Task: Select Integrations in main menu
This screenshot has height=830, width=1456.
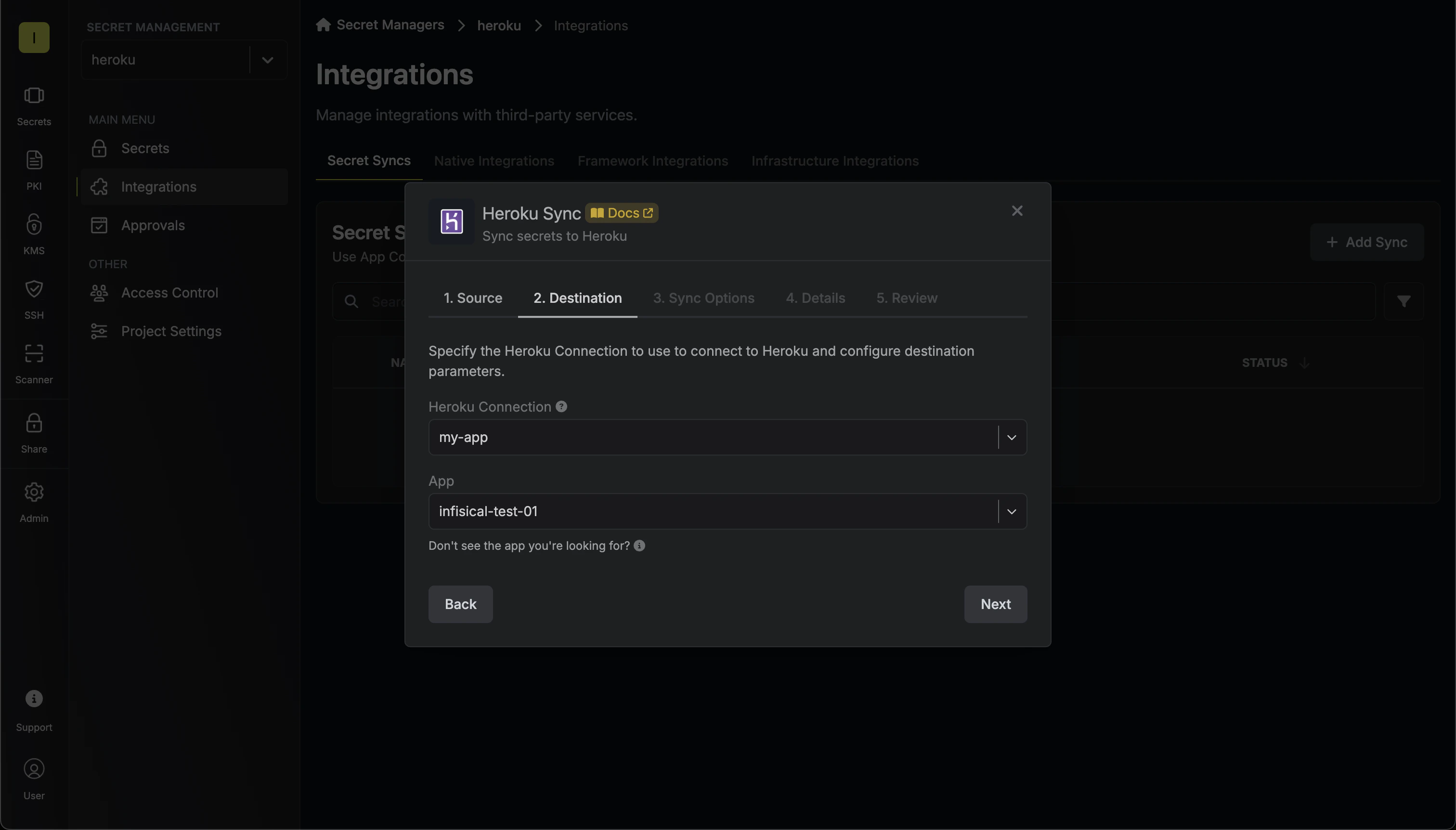Action: pos(184,187)
